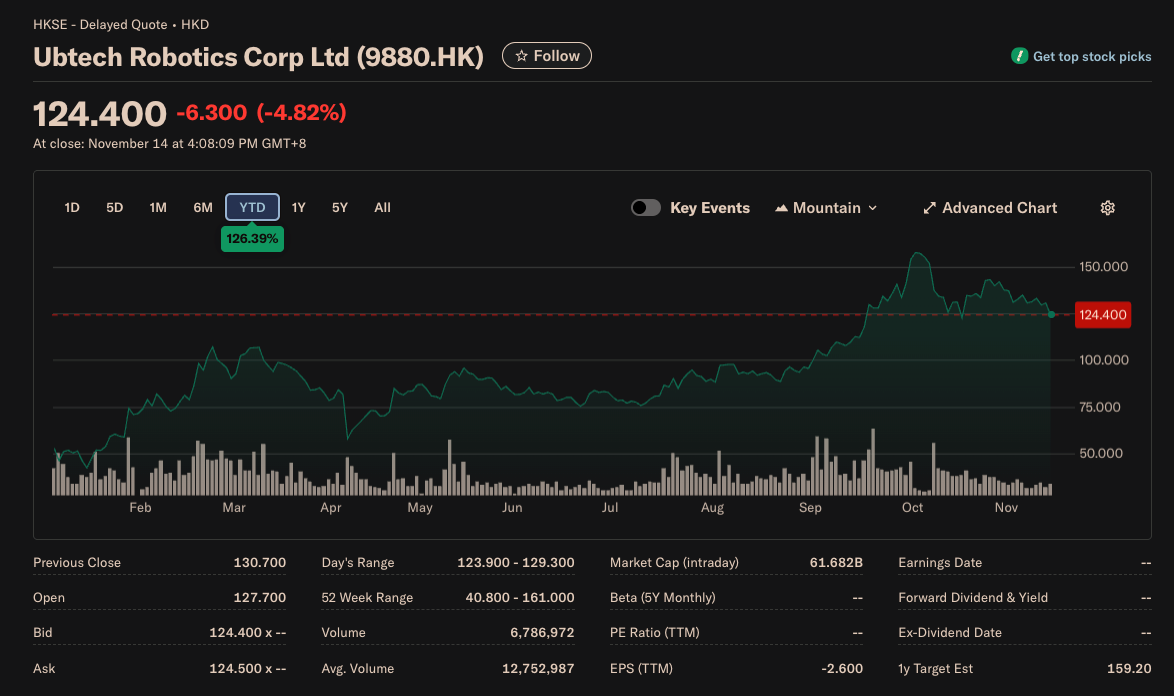Click the PE Ratio (TTM) label
This screenshot has width=1174, height=696.
click(x=654, y=633)
